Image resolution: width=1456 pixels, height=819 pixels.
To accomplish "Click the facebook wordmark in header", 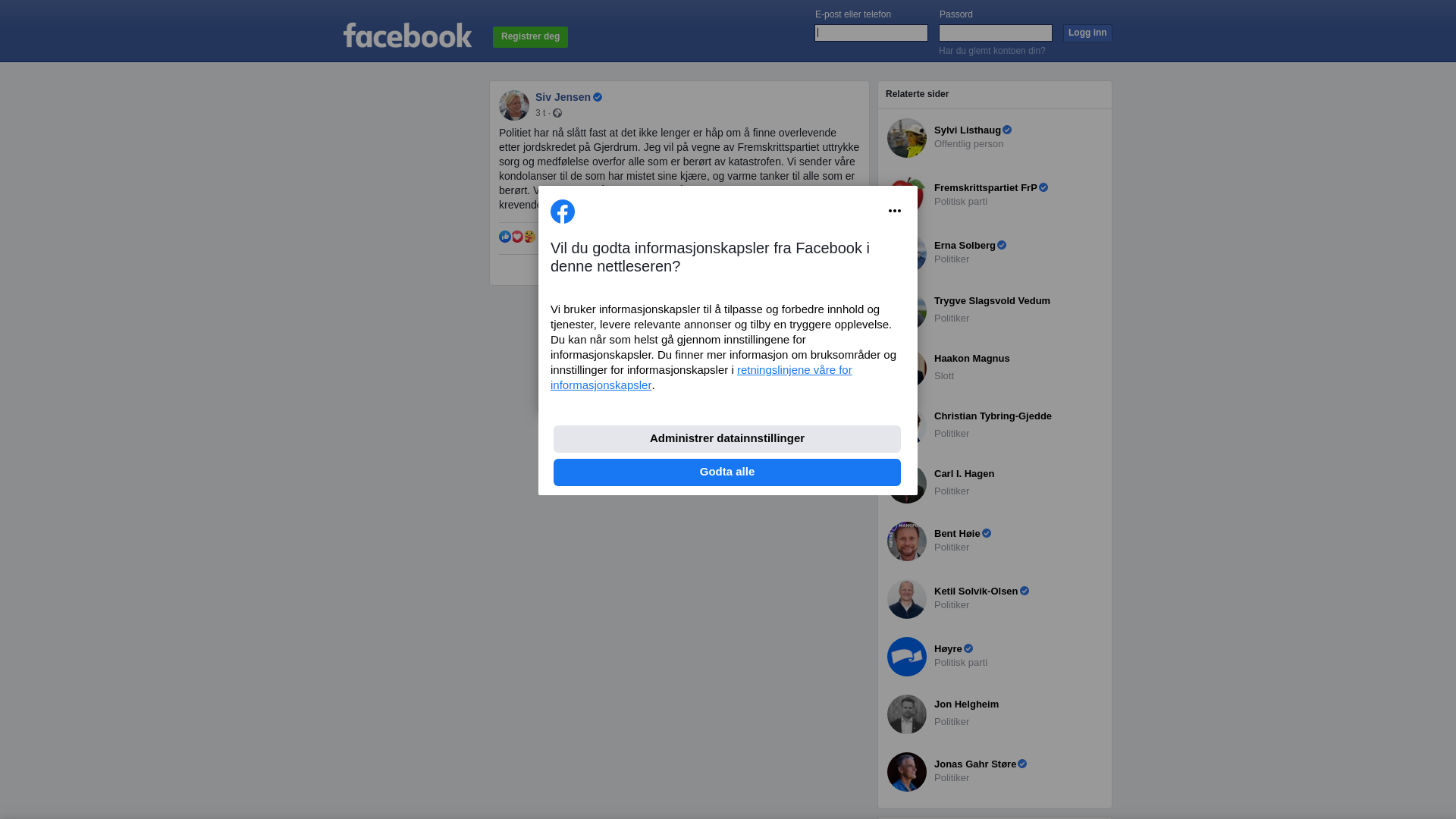I will click(408, 36).
